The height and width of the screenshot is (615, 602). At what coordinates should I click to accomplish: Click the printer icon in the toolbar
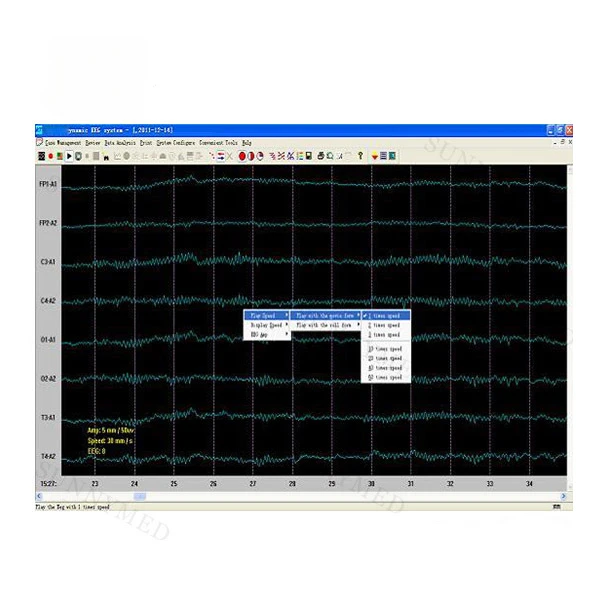point(321,156)
